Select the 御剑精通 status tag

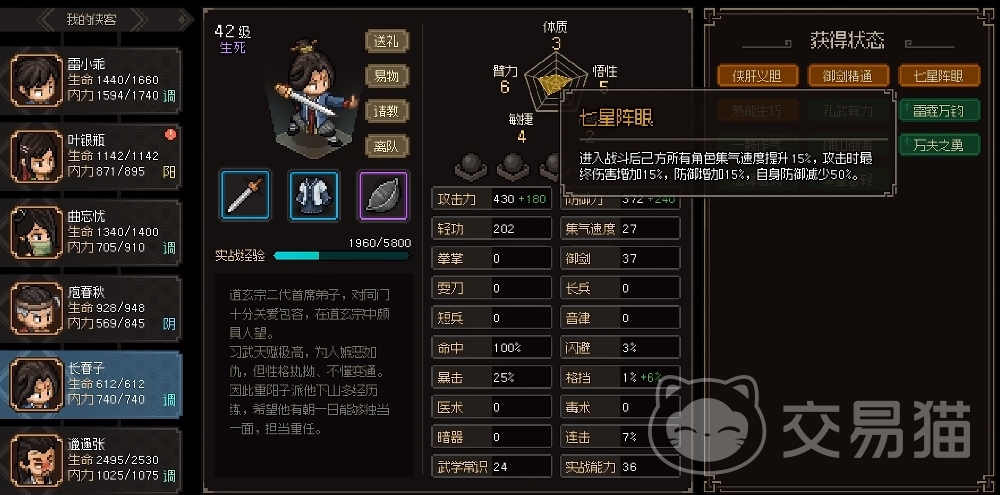848,76
